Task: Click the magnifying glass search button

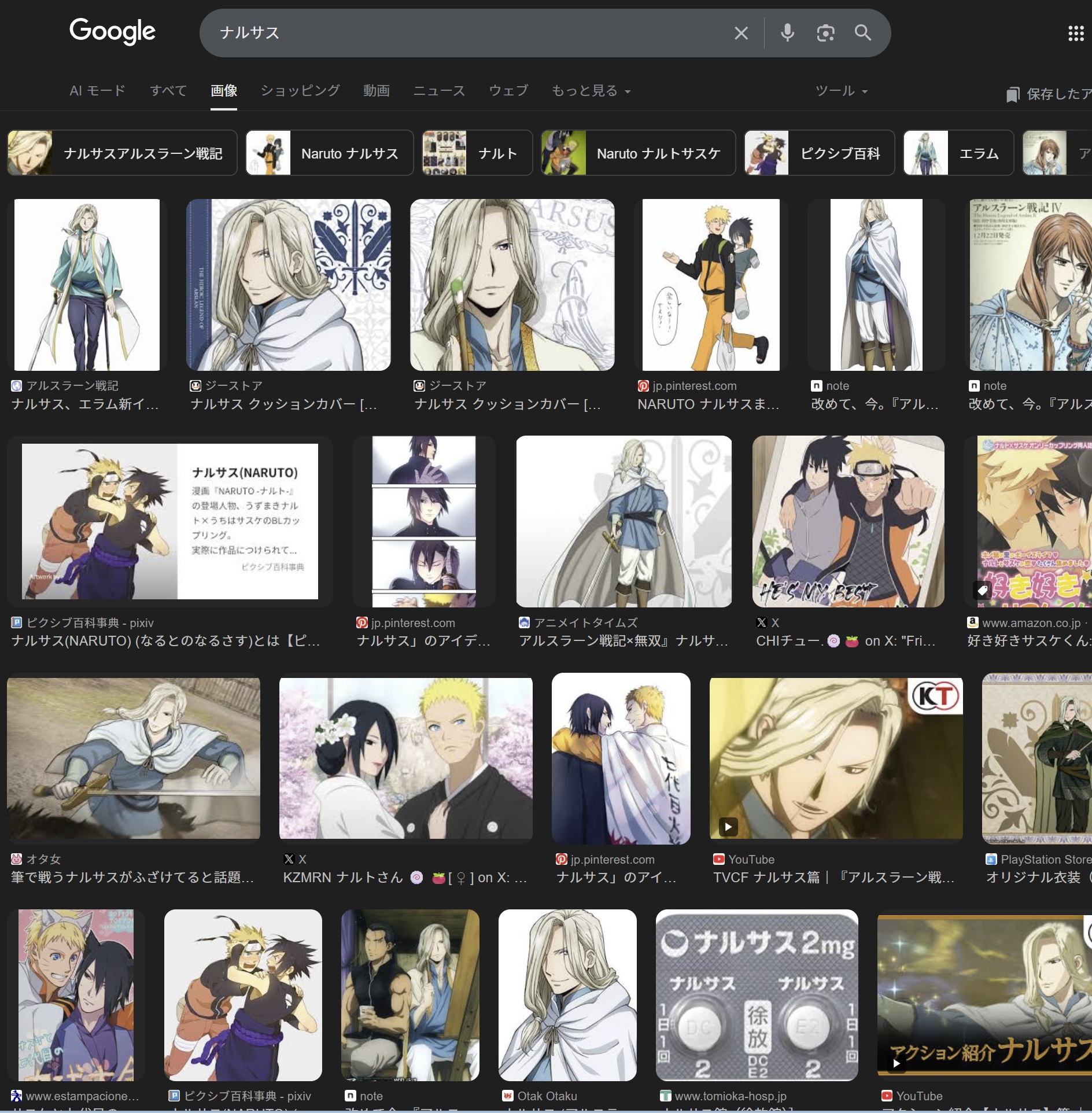Action: click(862, 33)
